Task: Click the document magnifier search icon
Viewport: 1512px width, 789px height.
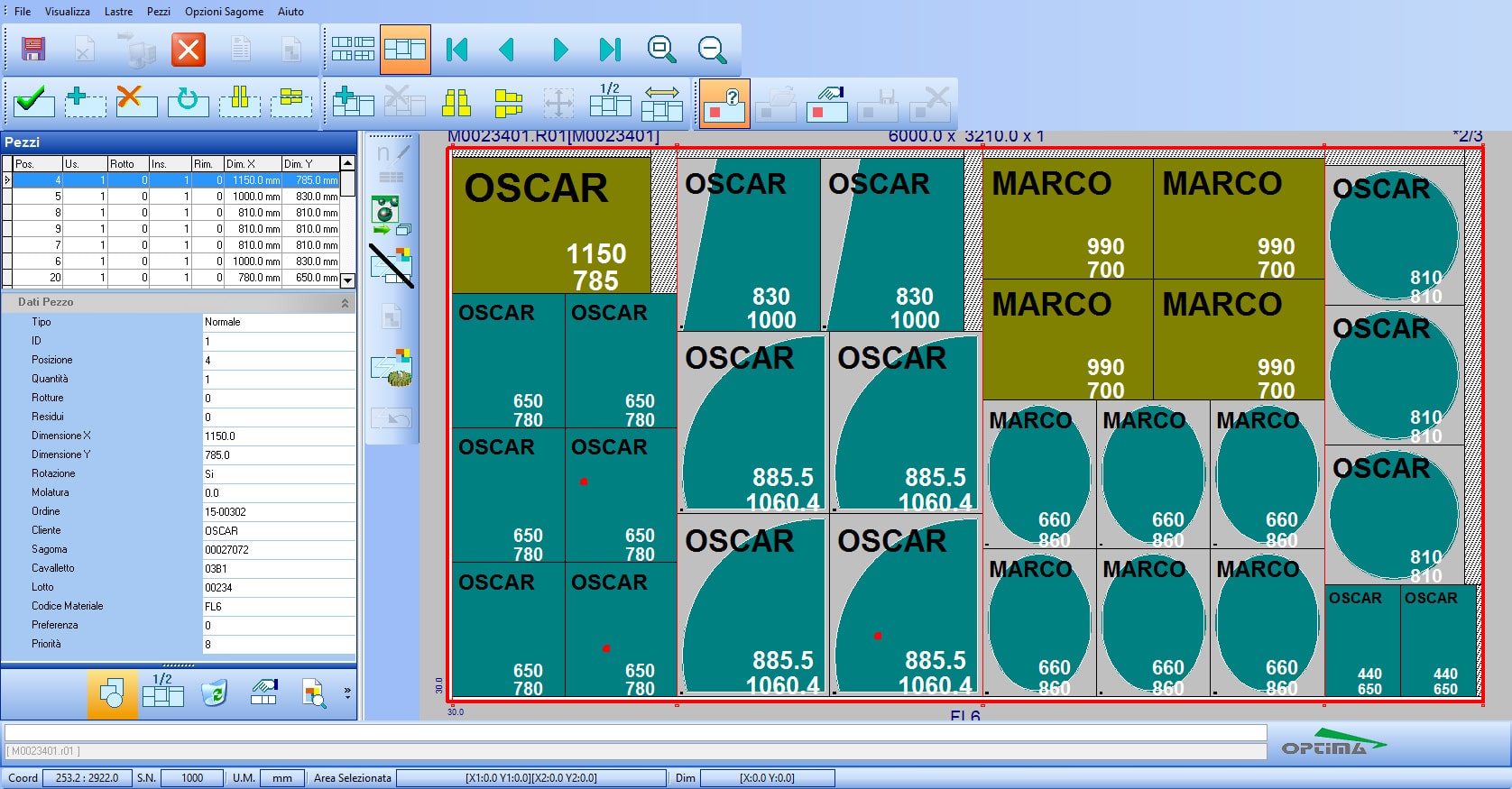Action: click(313, 693)
